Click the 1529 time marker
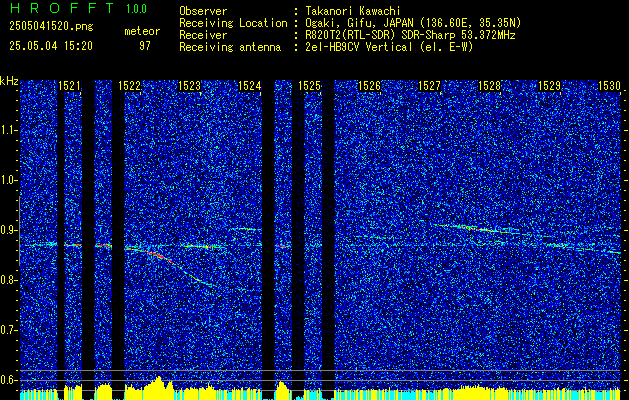 [x=550, y=86]
